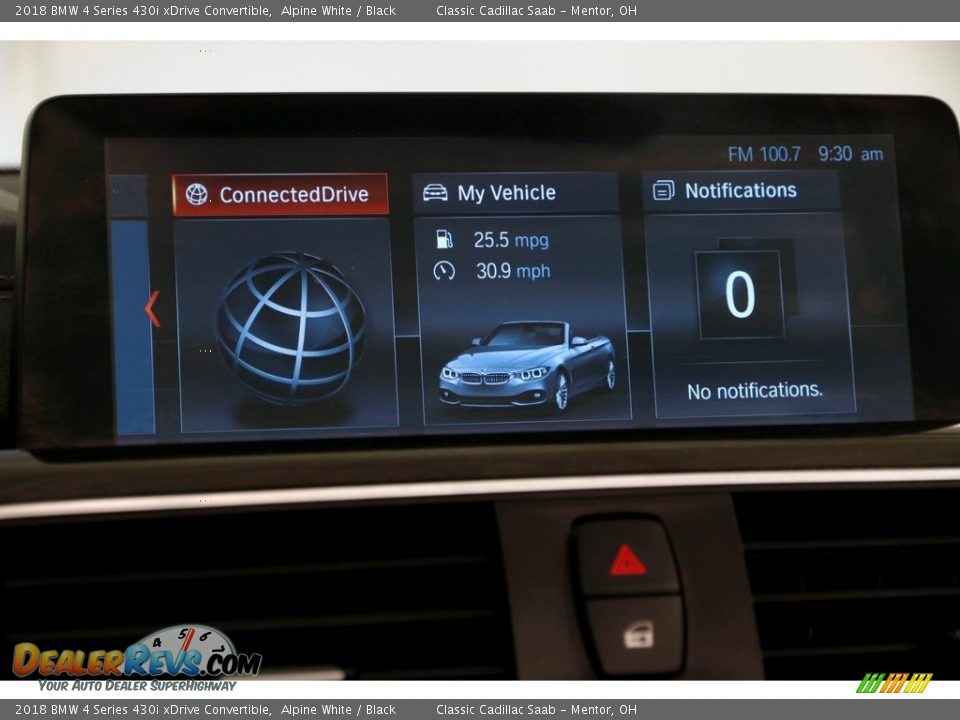
Task: Click the notification count showing 0
Action: (x=740, y=295)
